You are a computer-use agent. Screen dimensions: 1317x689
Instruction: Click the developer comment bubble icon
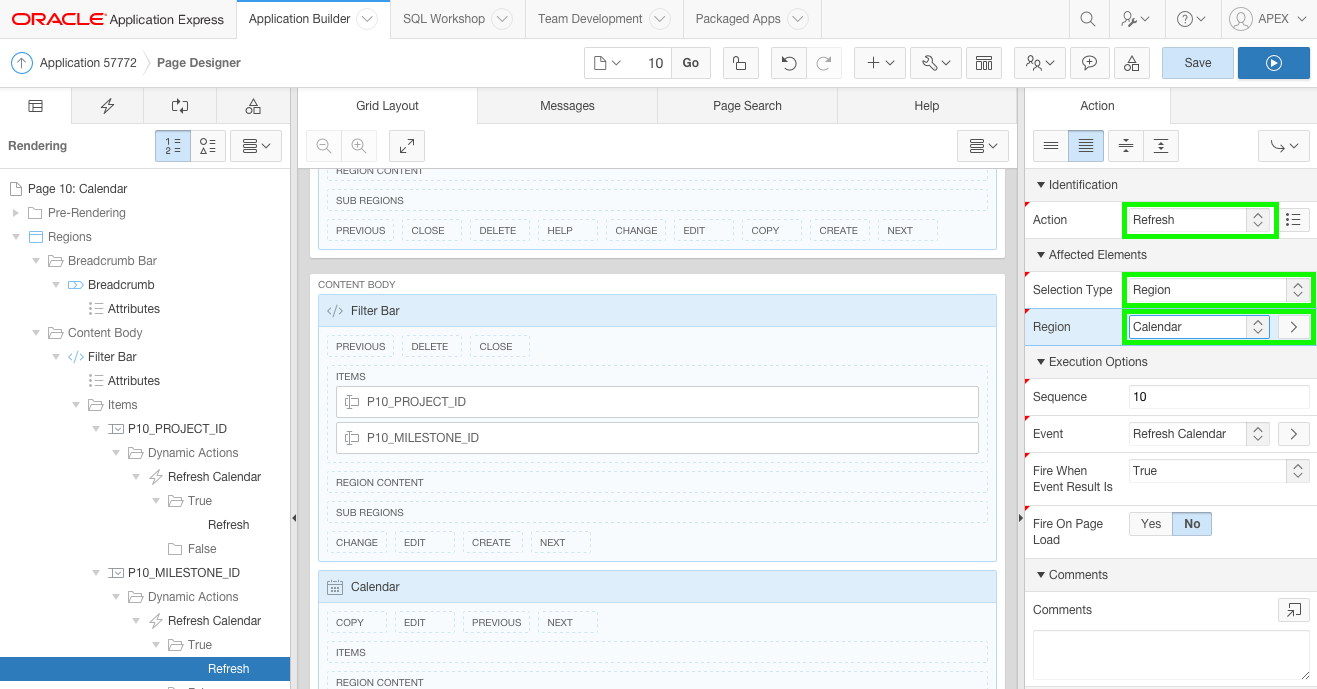pyautogui.click(x=1089, y=63)
